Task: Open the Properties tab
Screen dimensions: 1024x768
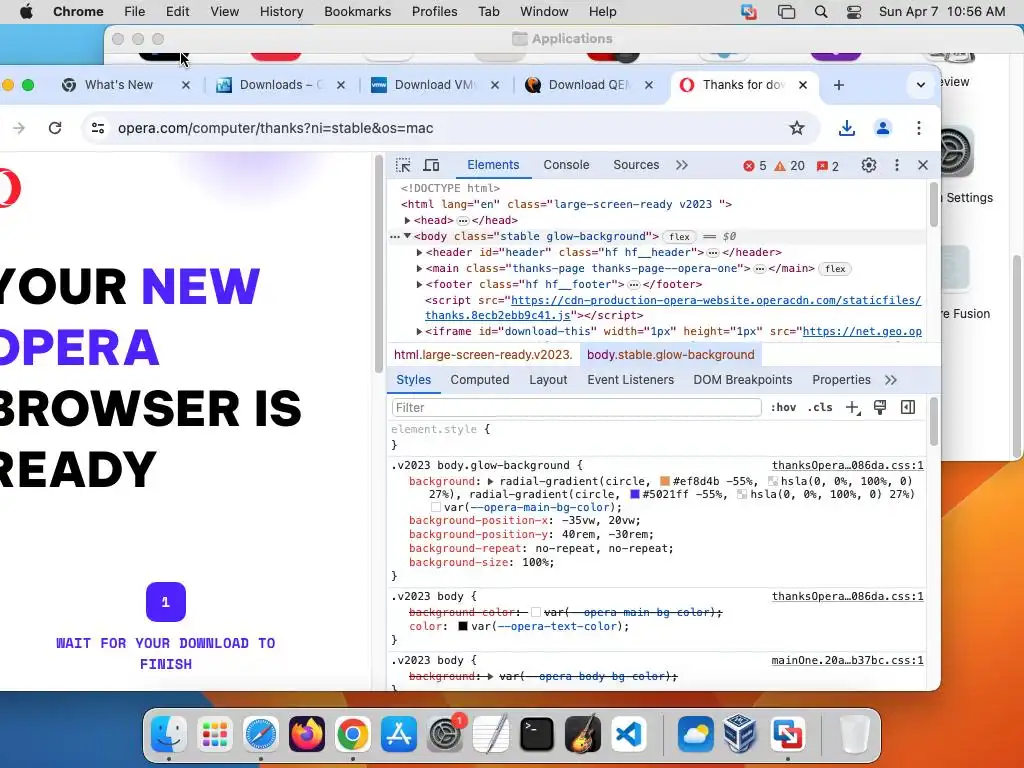Action: click(841, 380)
